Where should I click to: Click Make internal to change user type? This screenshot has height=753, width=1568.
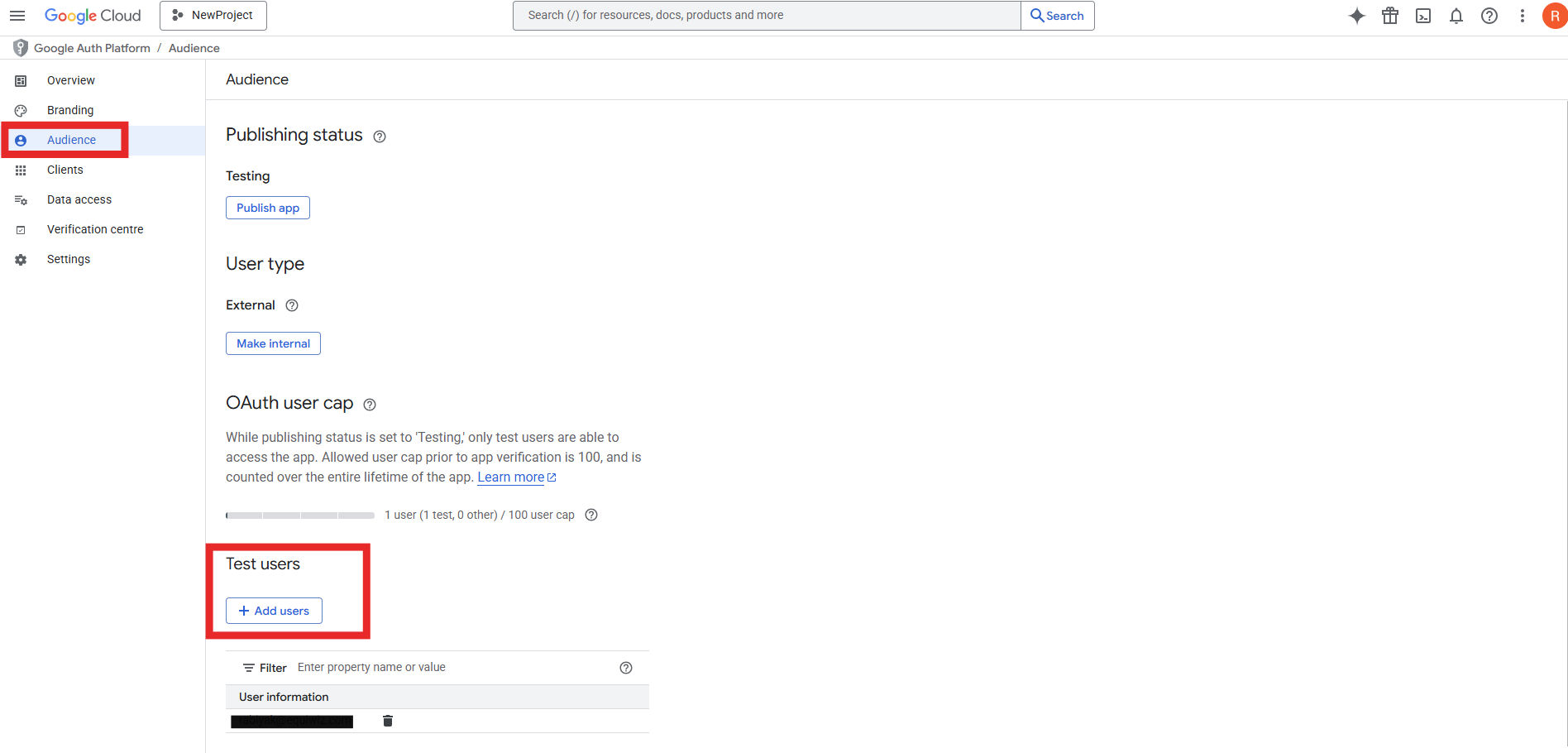[x=273, y=343]
